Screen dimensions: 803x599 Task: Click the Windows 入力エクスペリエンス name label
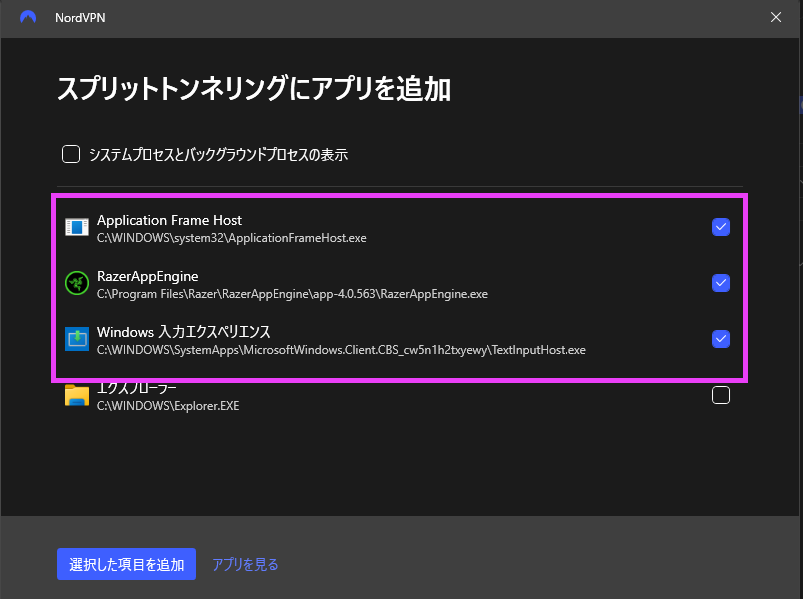coord(184,332)
